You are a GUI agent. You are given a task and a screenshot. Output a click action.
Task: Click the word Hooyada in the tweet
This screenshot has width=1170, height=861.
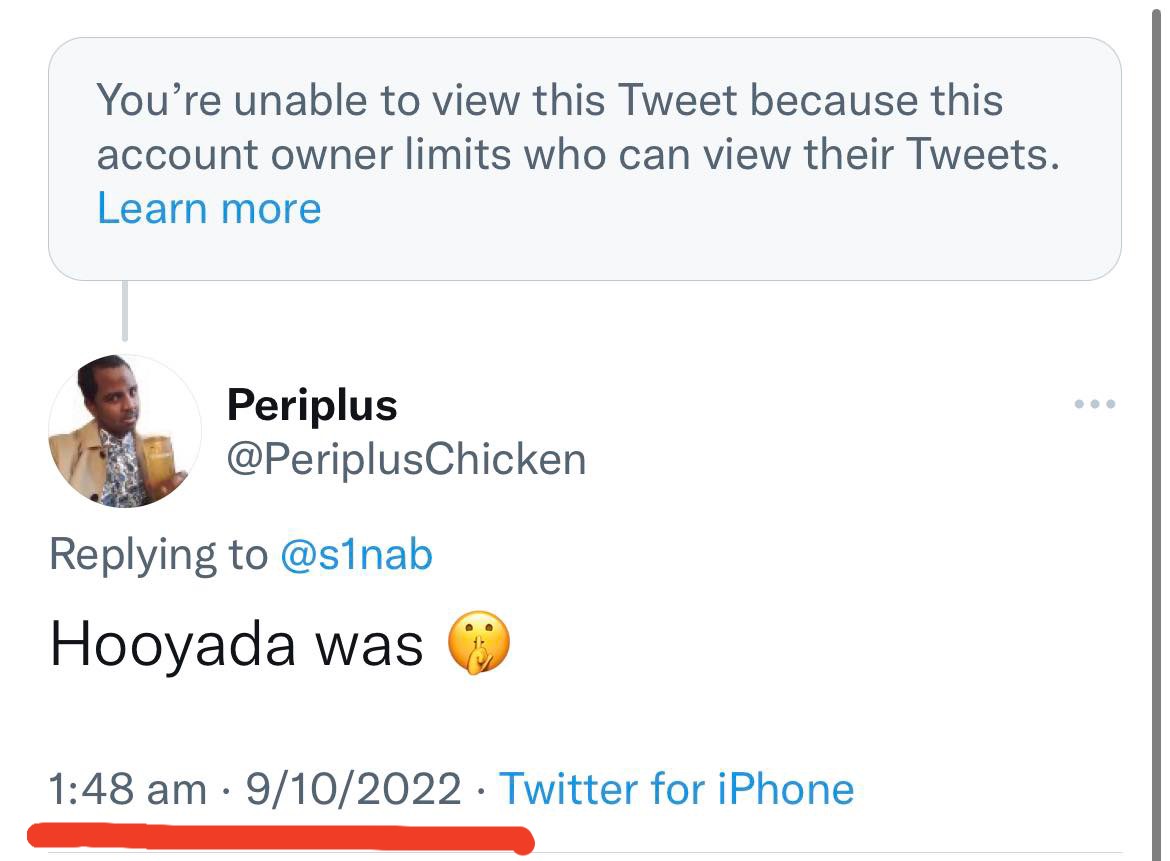172,644
